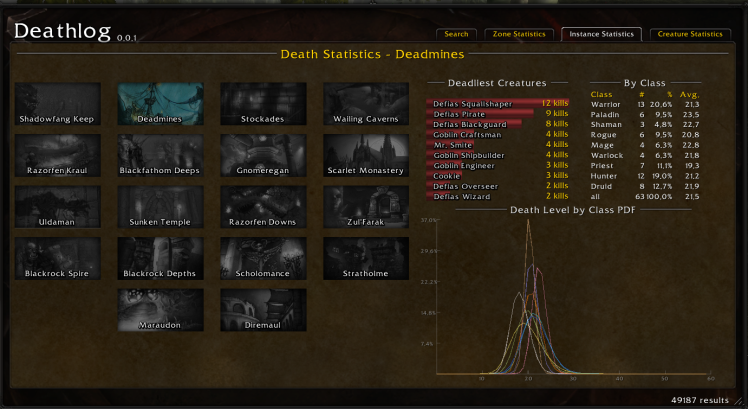748x409 pixels.
Task: Click the Goblin Craftsman creature row
Action: coord(498,135)
